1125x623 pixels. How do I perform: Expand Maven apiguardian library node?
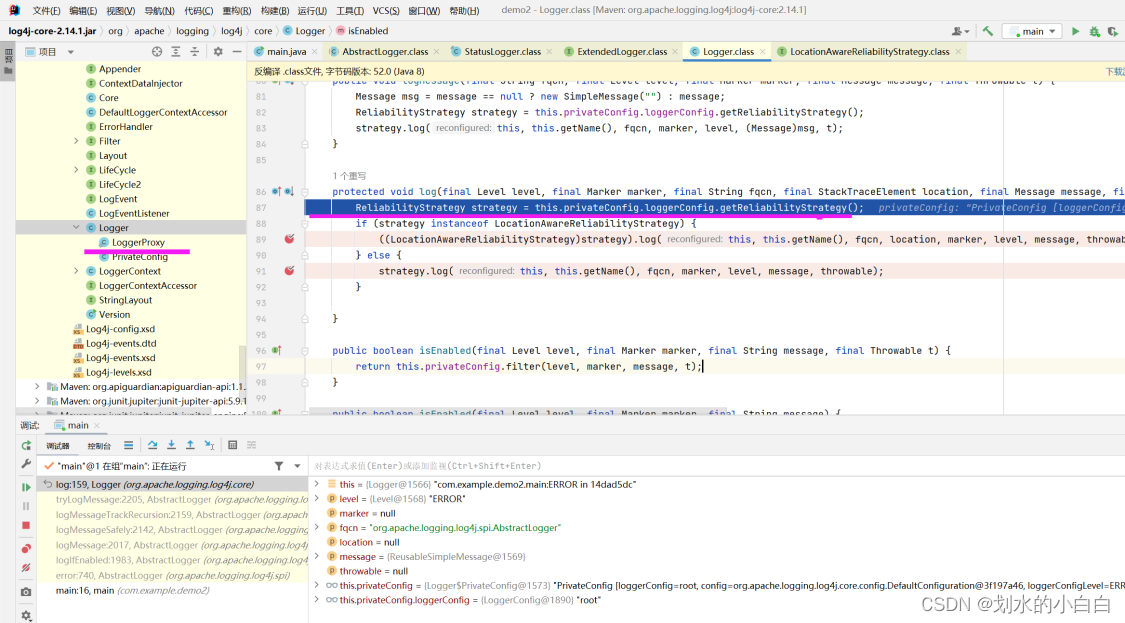37,386
